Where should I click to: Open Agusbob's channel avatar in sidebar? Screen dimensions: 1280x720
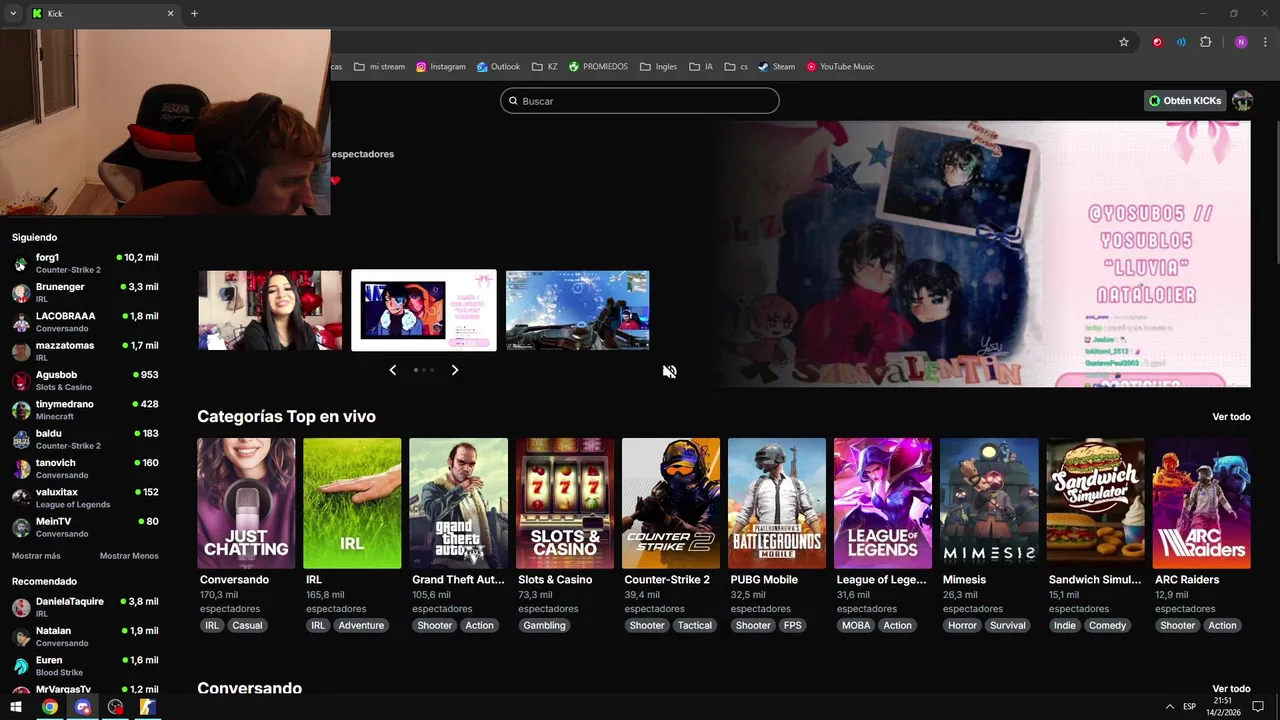tap(20, 381)
